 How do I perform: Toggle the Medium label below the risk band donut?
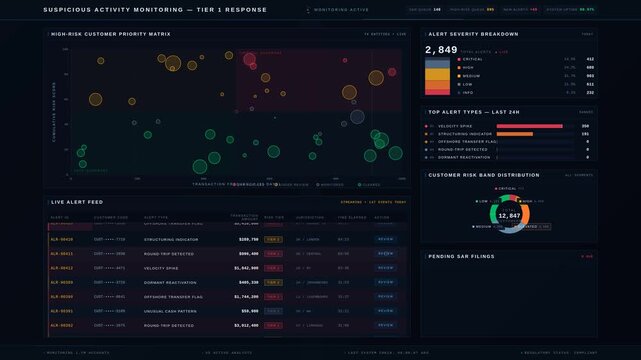pos(487,226)
